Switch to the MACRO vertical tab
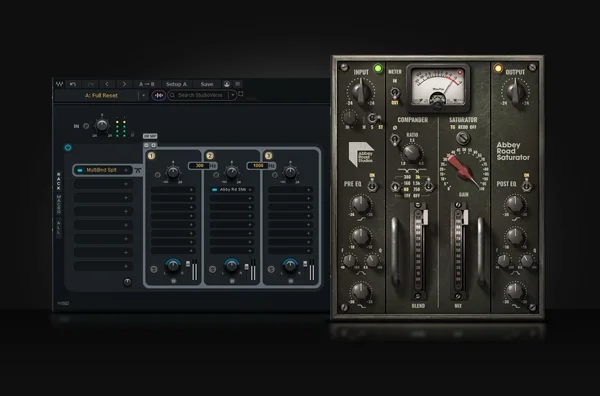Viewport: 600px width, 396px height. point(59,205)
